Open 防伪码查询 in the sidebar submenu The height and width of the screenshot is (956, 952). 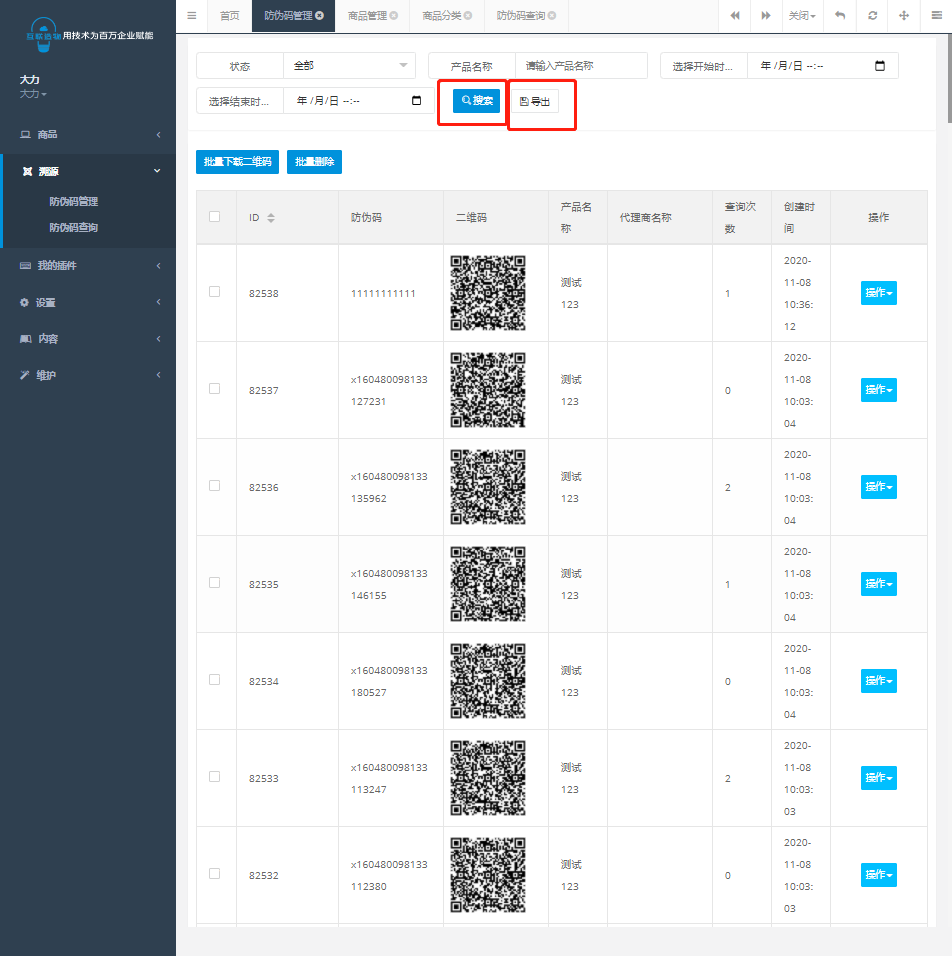(x=74, y=227)
